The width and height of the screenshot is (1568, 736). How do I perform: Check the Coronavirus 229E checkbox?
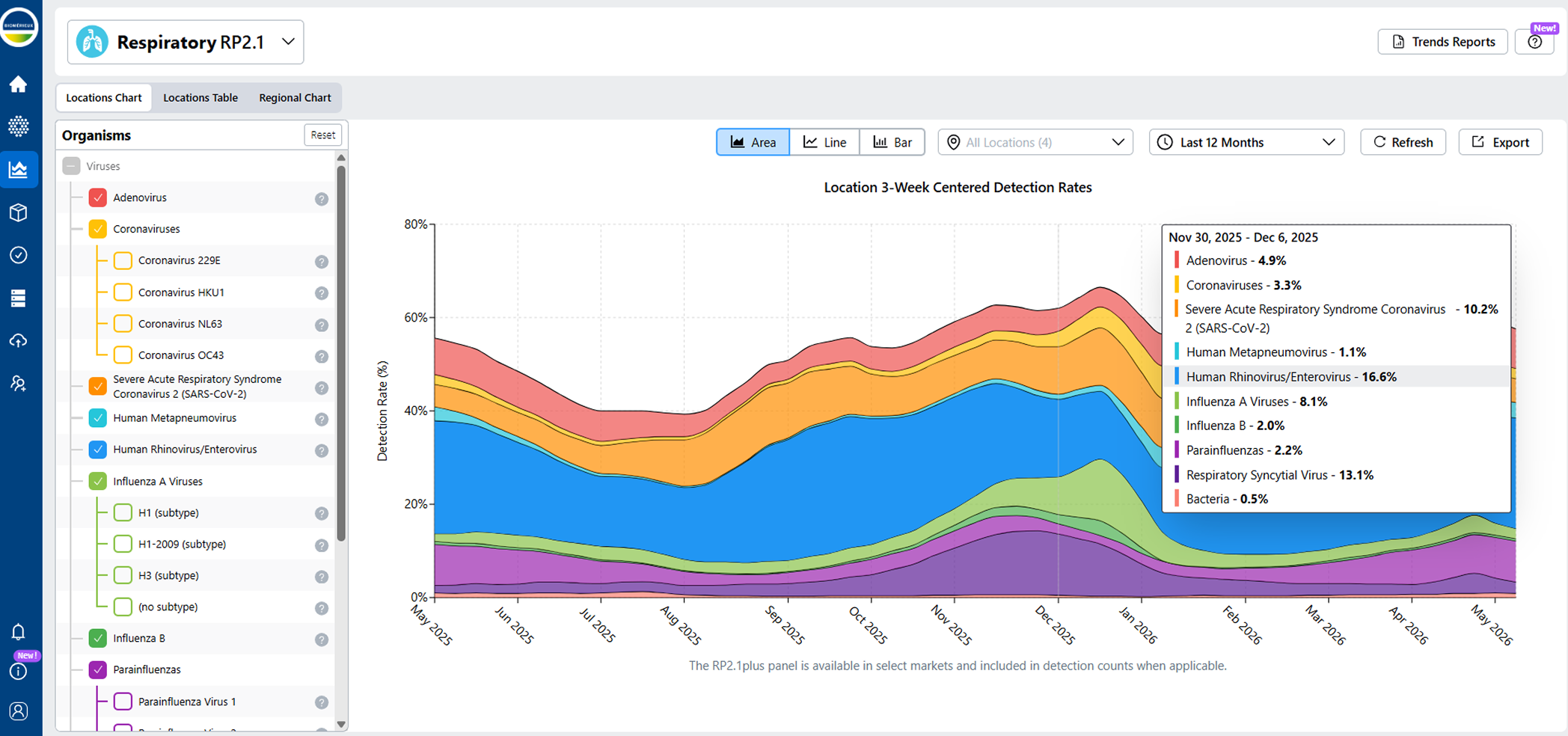(x=123, y=260)
